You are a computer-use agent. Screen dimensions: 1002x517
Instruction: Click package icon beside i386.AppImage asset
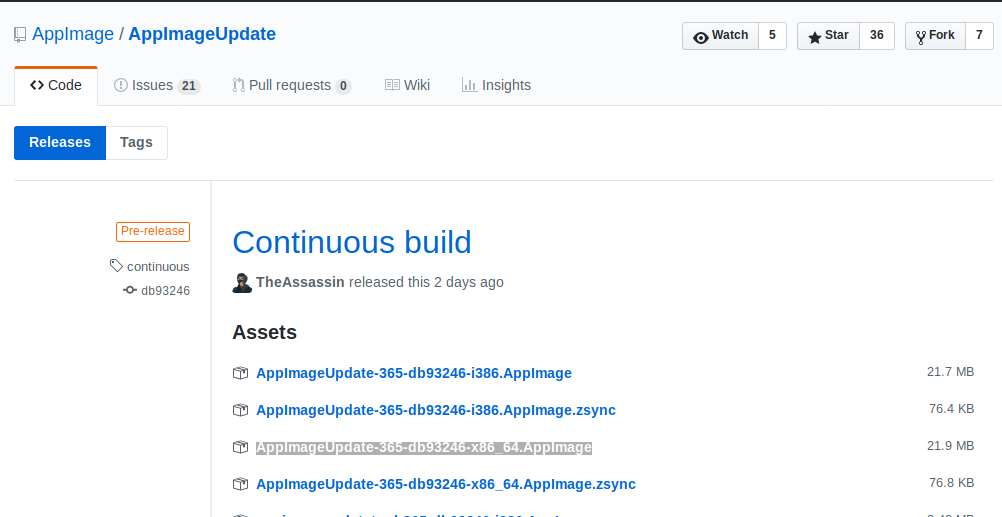240,373
